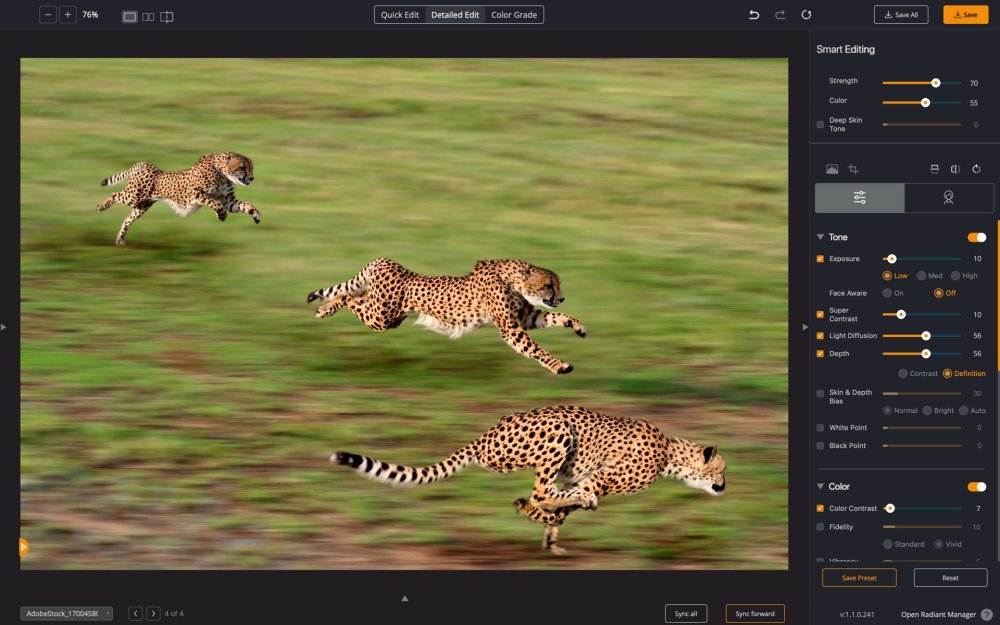
Task: Open the histogram icon
Action: [832, 170]
